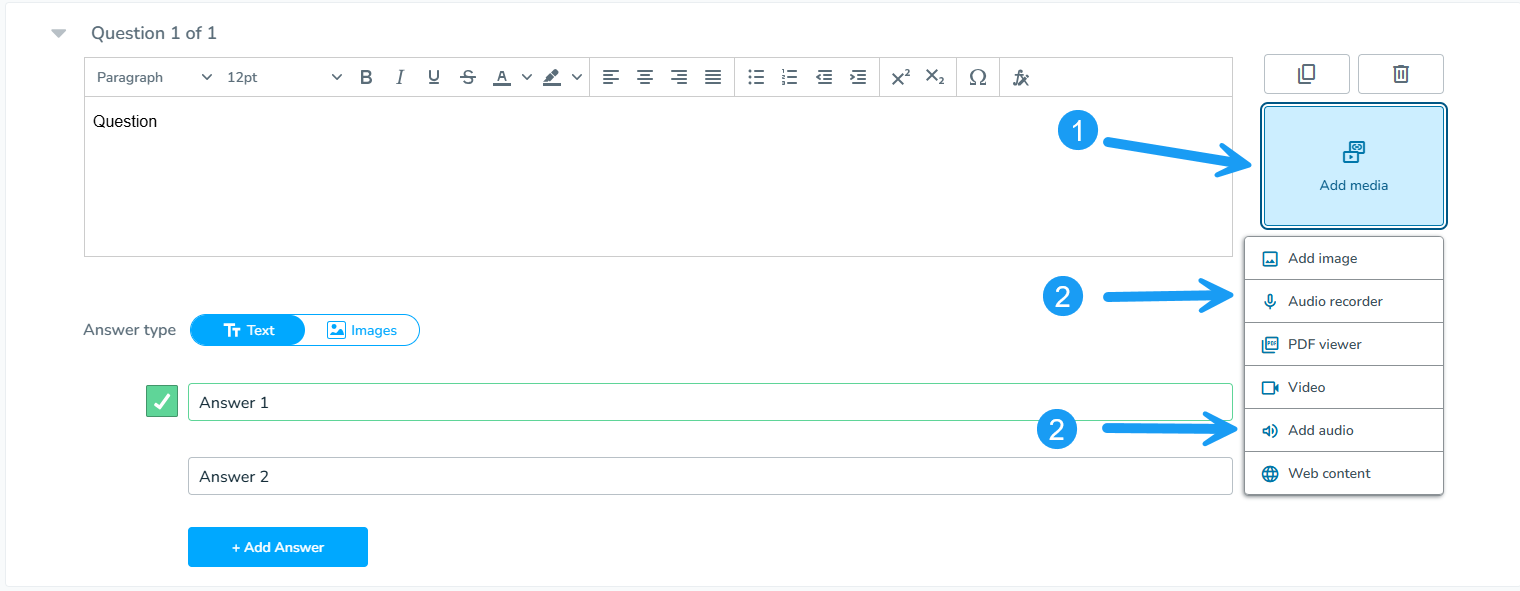Choose Add image from media menu

coord(1344,258)
